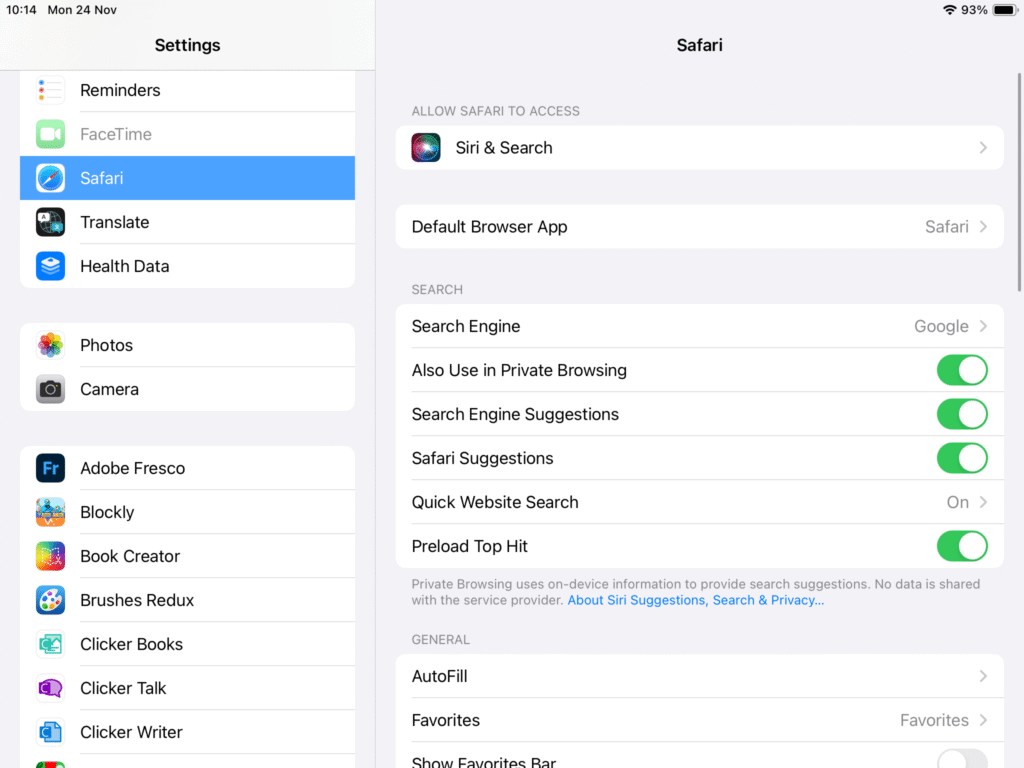This screenshot has height=768, width=1024.
Task: Toggle the Preload Top Hit switch
Action: tap(961, 546)
